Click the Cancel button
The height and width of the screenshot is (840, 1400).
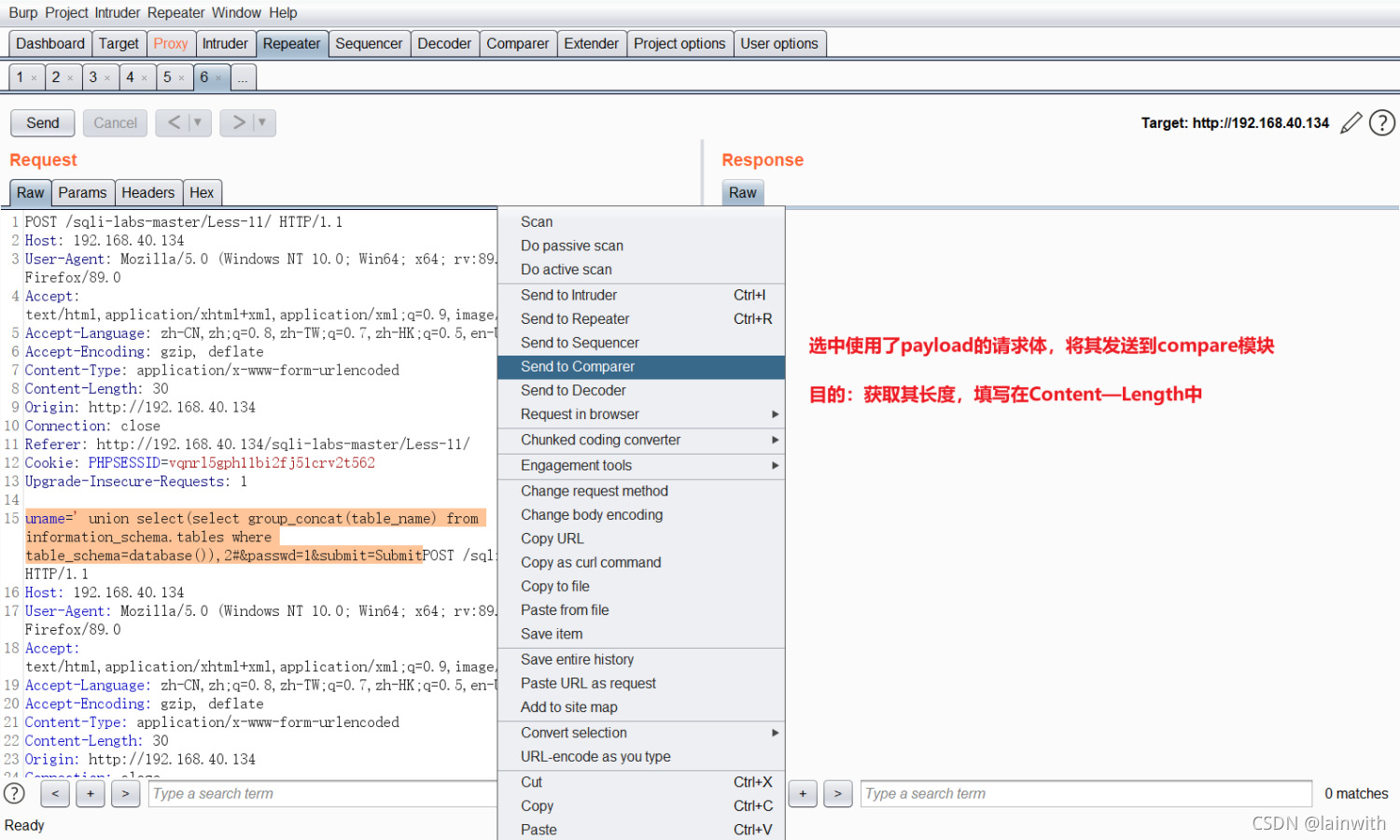(x=115, y=123)
